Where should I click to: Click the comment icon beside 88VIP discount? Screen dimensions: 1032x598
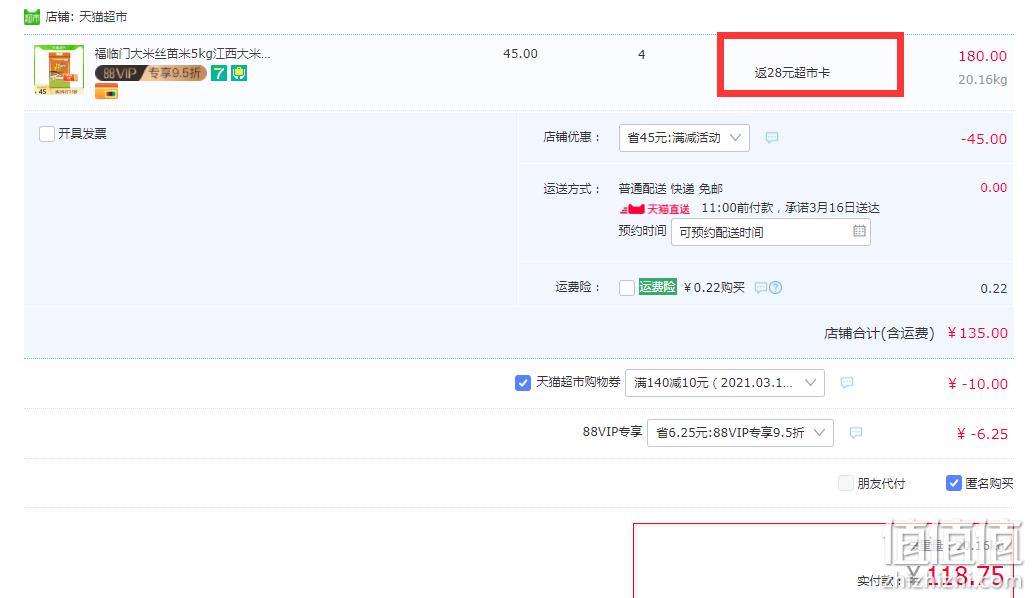click(x=856, y=432)
